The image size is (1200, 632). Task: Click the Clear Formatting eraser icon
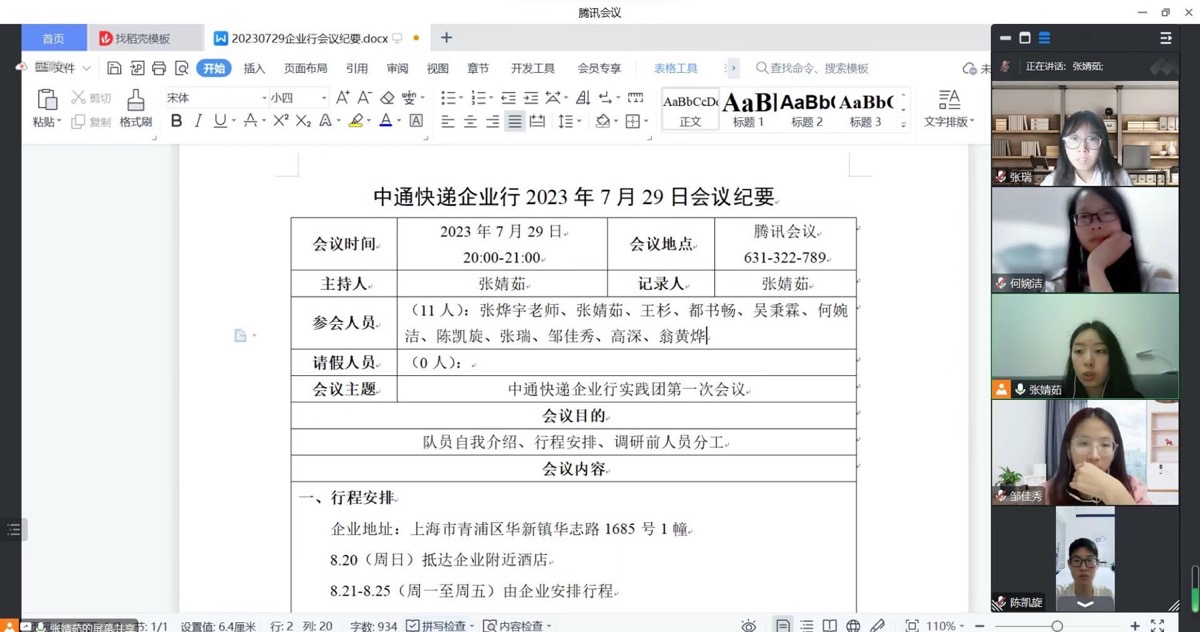point(387,98)
